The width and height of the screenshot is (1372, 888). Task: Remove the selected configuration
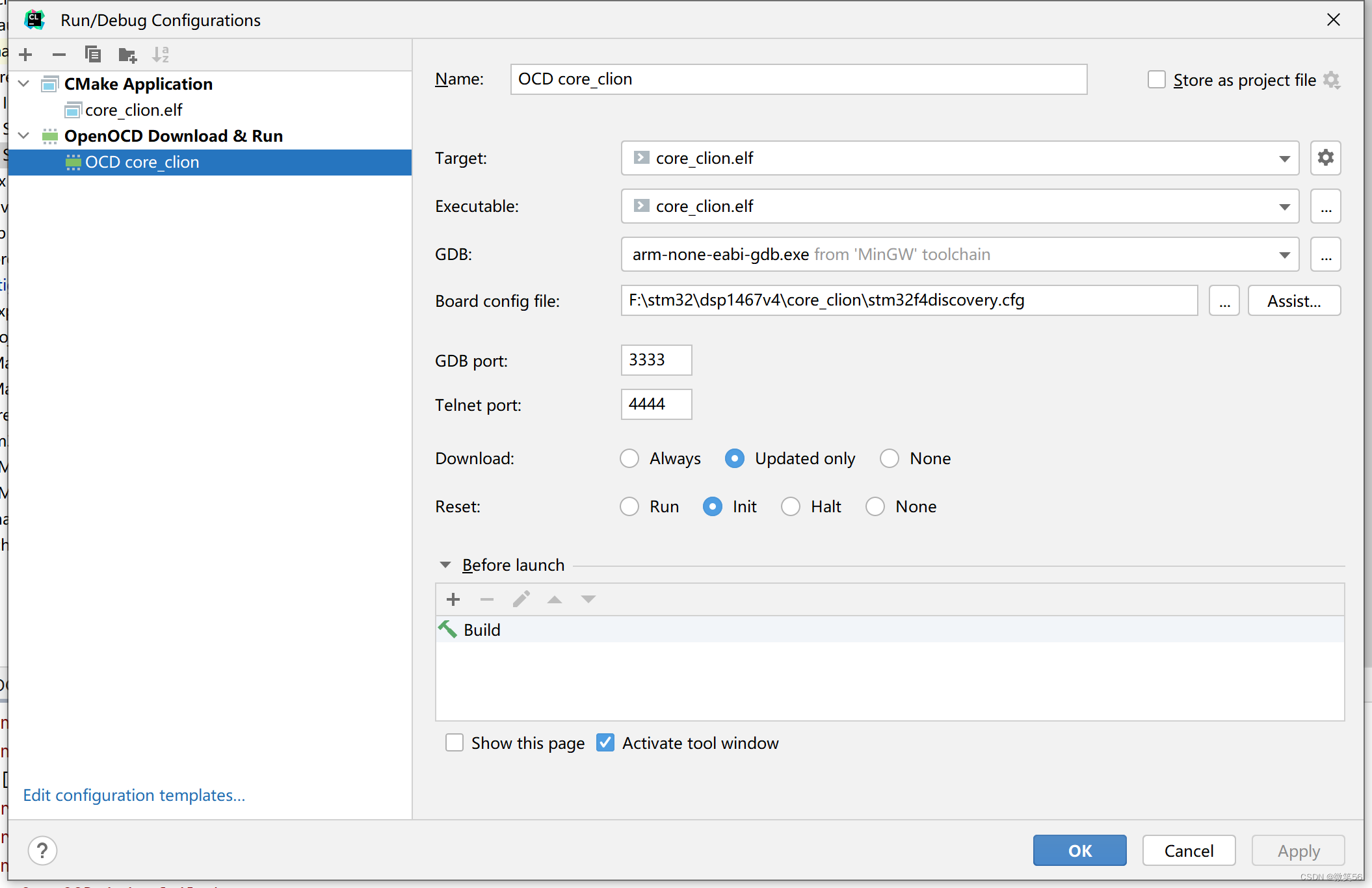pyautogui.click(x=59, y=55)
